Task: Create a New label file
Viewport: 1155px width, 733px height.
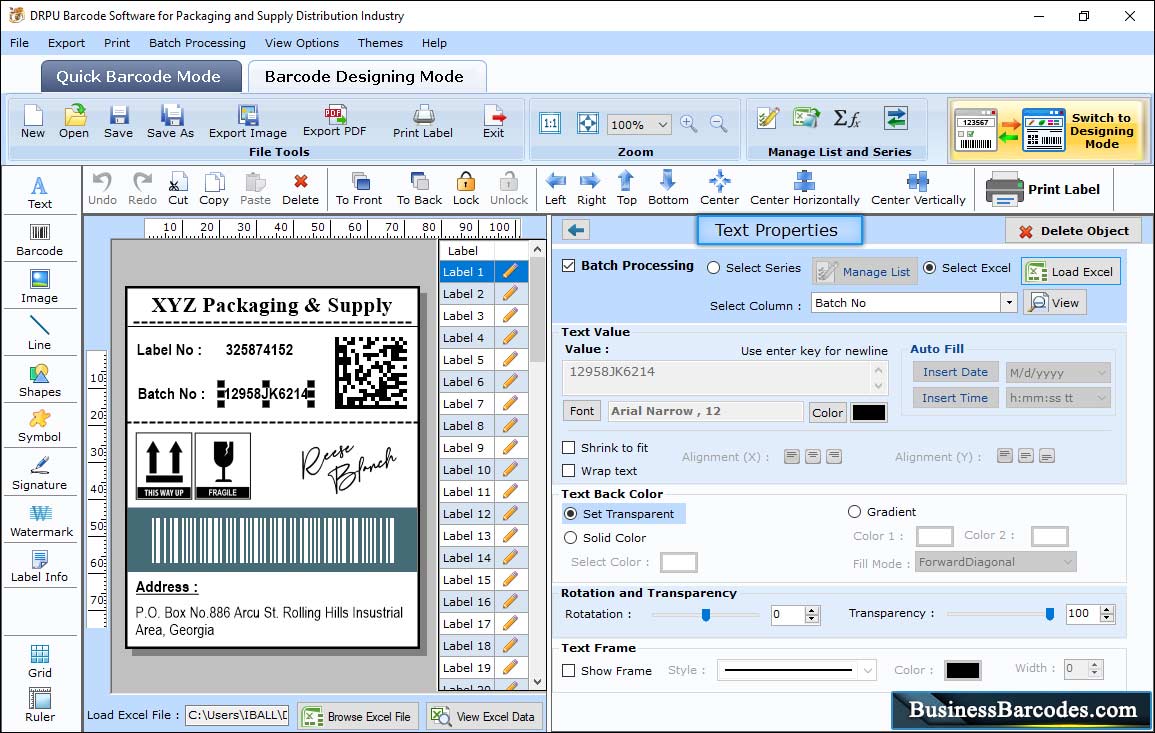Action: click(32, 122)
